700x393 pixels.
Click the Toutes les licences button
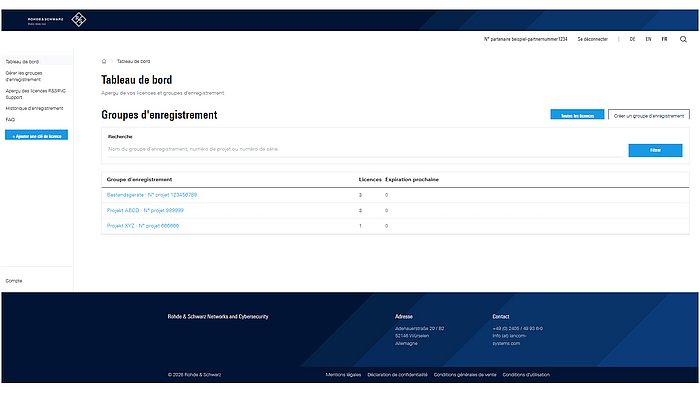(x=577, y=114)
